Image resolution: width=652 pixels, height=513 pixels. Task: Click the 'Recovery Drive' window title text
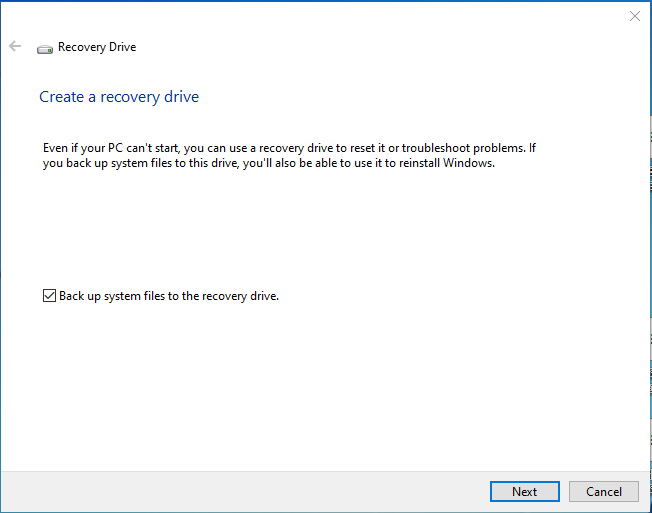pyautogui.click(x=97, y=47)
